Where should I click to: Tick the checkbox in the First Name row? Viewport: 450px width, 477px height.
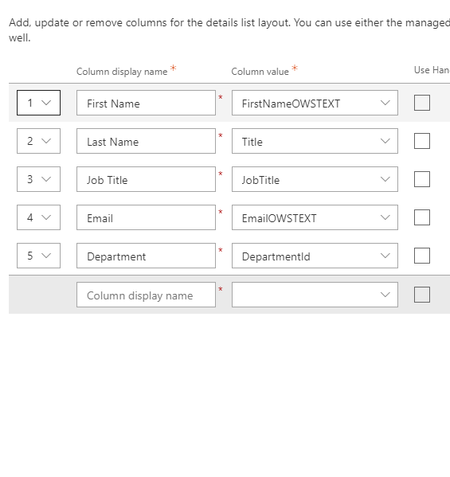[x=422, y=103]
